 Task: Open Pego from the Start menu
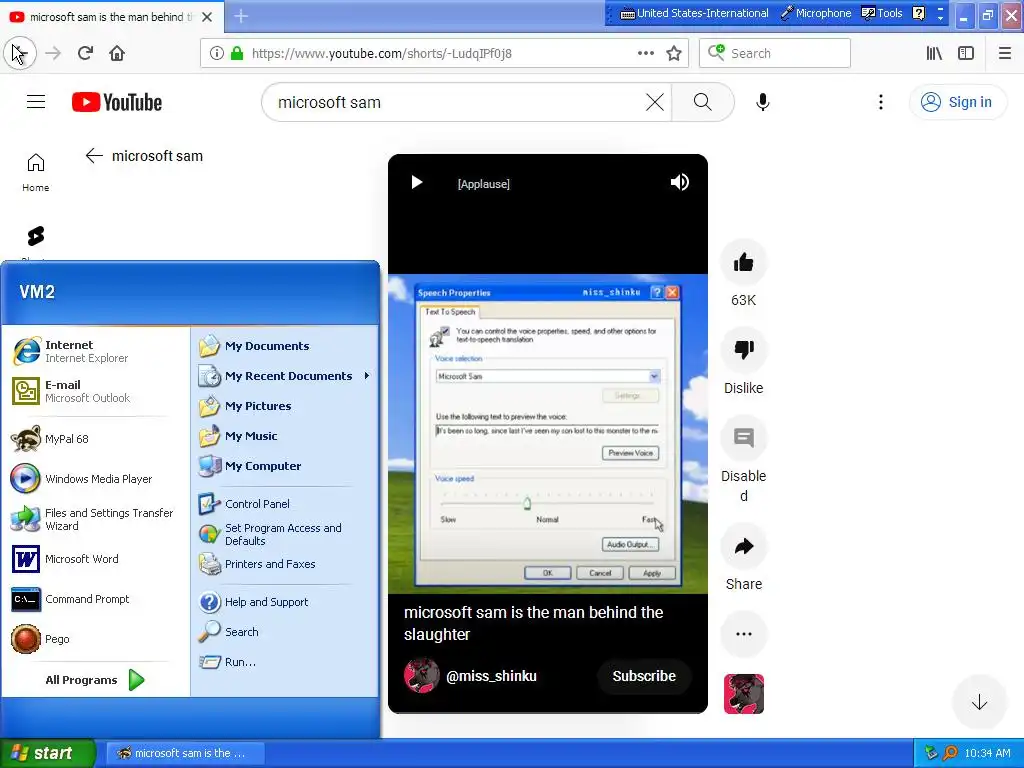(95, 639)
